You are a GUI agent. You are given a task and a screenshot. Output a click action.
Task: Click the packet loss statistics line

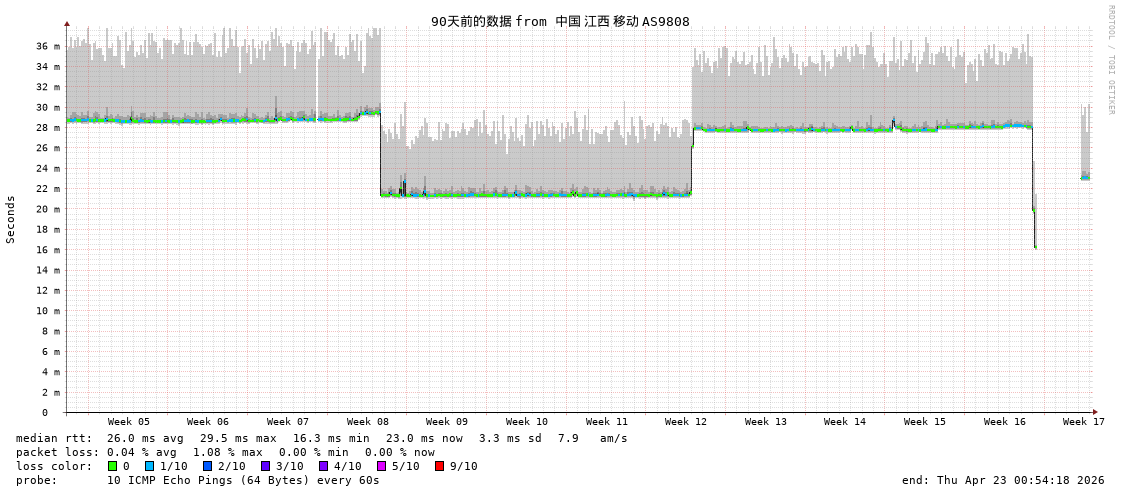pos(225,452)
